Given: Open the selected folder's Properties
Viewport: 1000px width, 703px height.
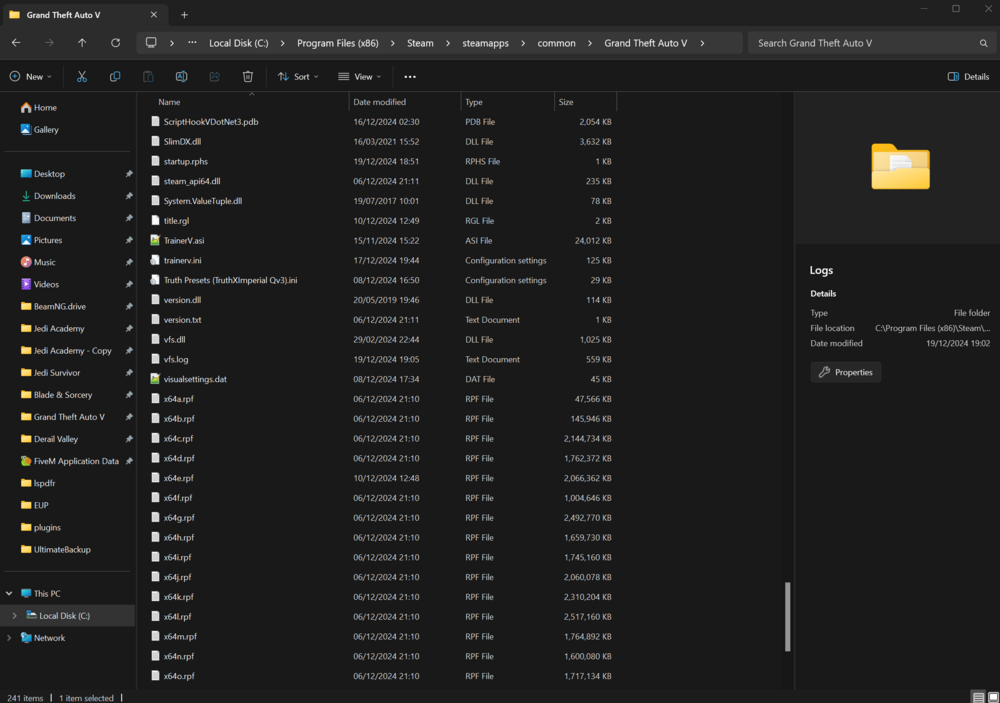Looking at the screenshot, I should (x=845, y=371).
